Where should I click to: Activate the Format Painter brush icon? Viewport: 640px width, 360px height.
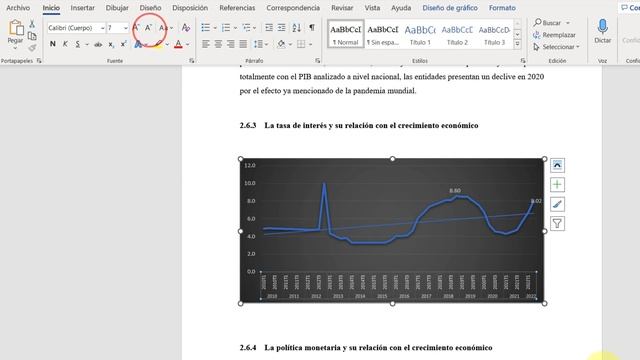click(x=32, y=48)
